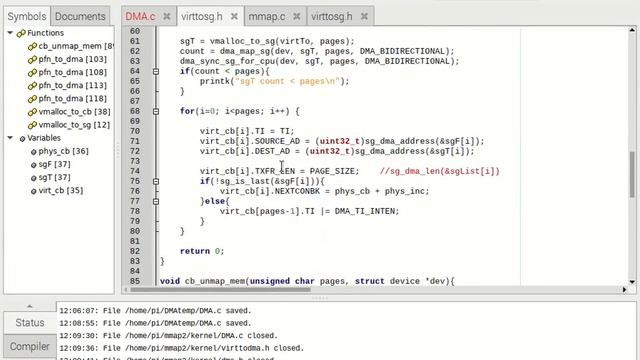Jump to pfn_to_dma [108] symbol
640x360 pixels.
coord(73,72)
